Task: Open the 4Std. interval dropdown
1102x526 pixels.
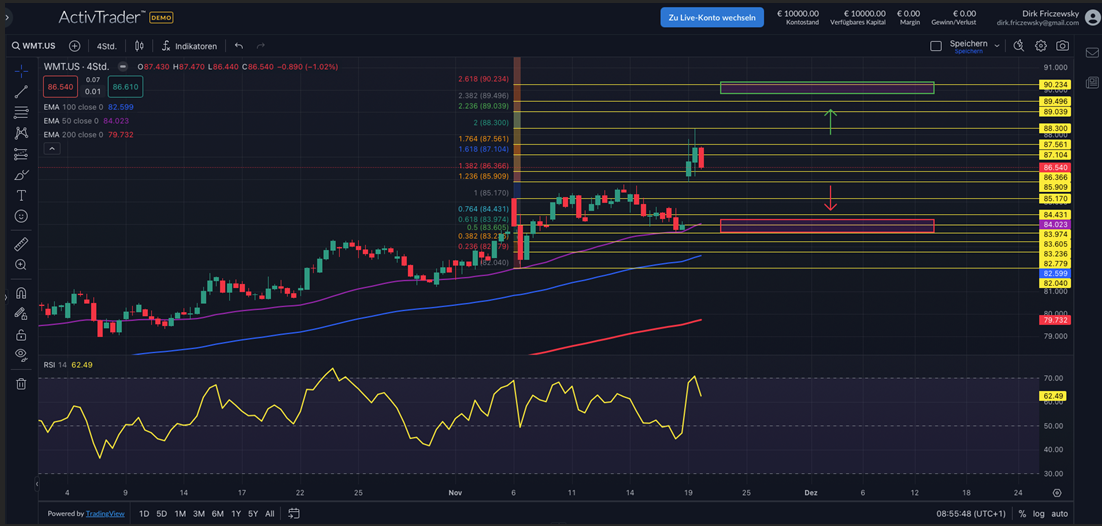Action: (x=106, y=46)
